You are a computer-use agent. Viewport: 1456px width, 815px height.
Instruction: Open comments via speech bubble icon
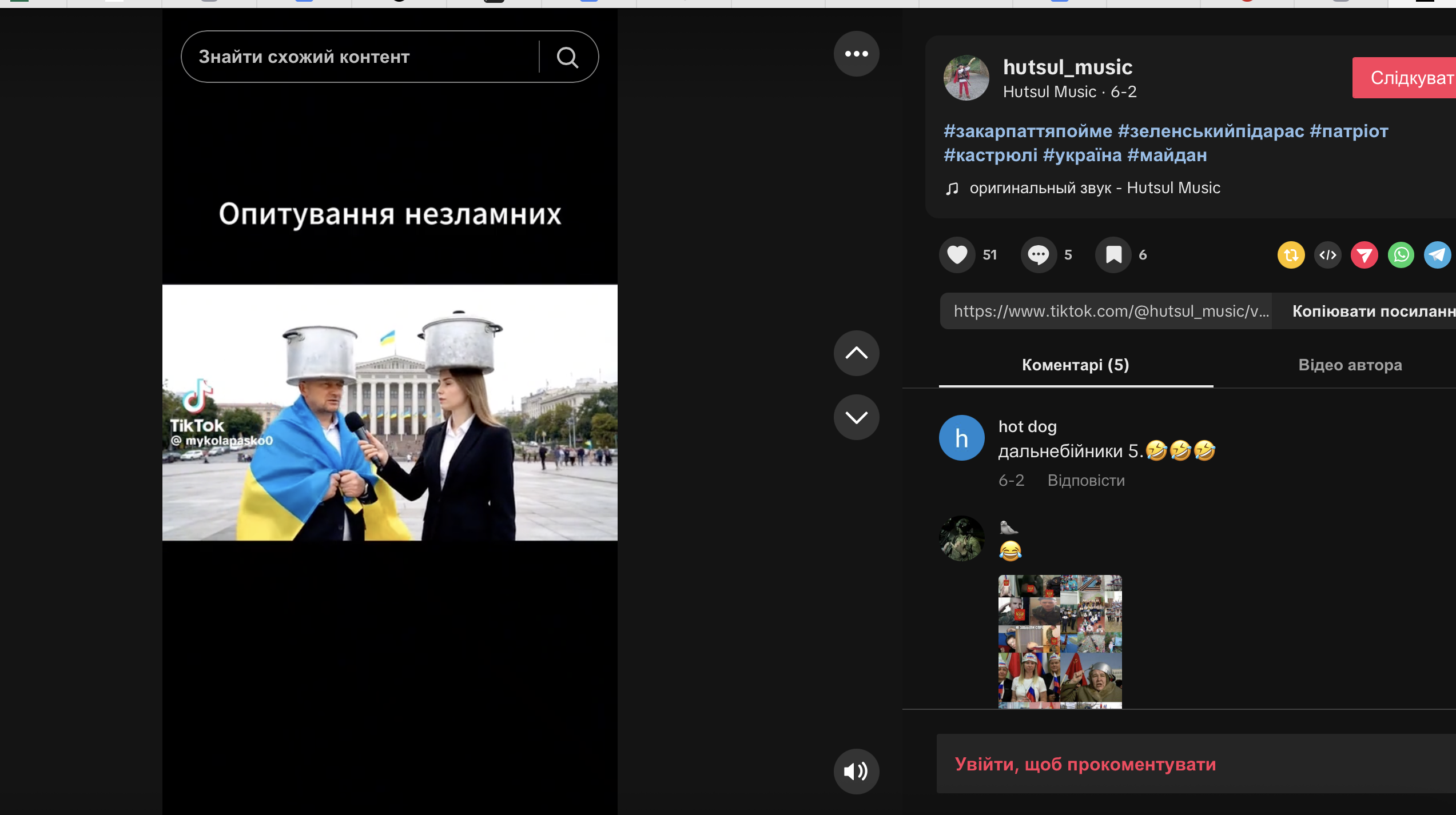point(1038,255)
